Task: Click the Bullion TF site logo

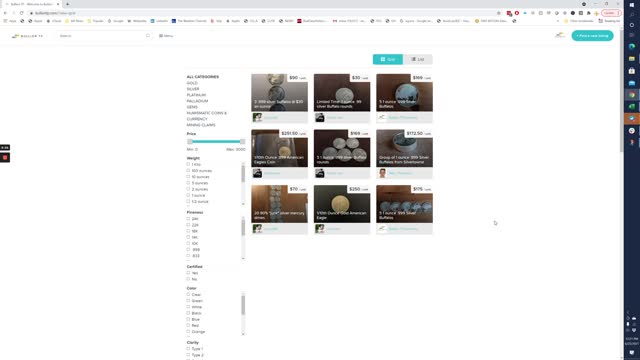Action: [x=27, y=36]
